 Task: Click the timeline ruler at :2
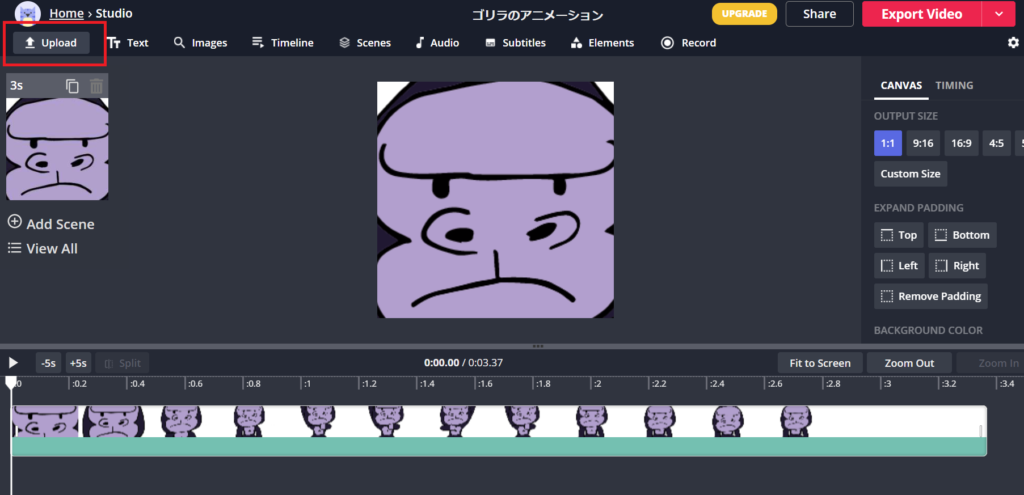(596, 384)
